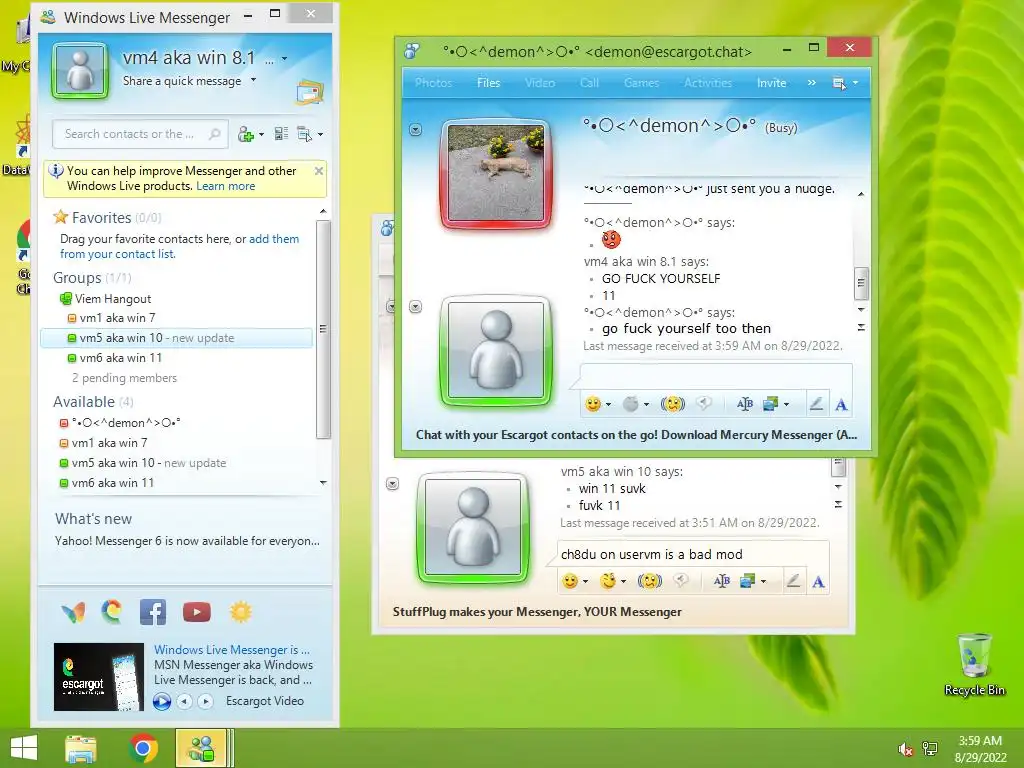Open wink picker in demon chat
This screenshot has height=768, width=1024.
pos(630,404)
